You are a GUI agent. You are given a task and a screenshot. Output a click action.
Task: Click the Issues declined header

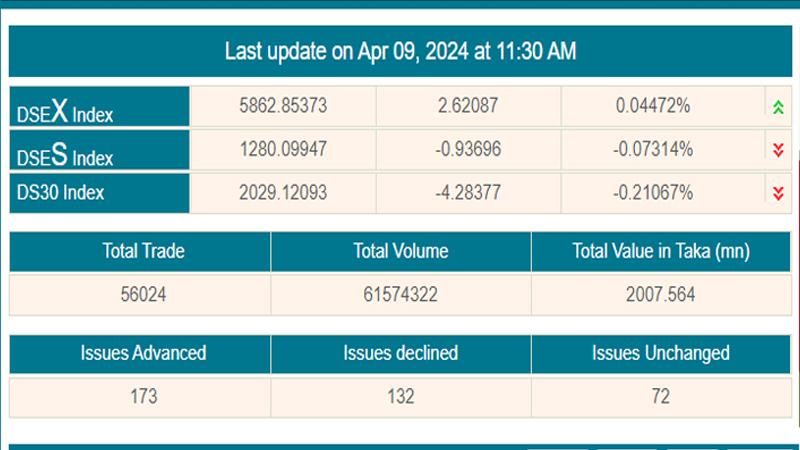[400, 353]
